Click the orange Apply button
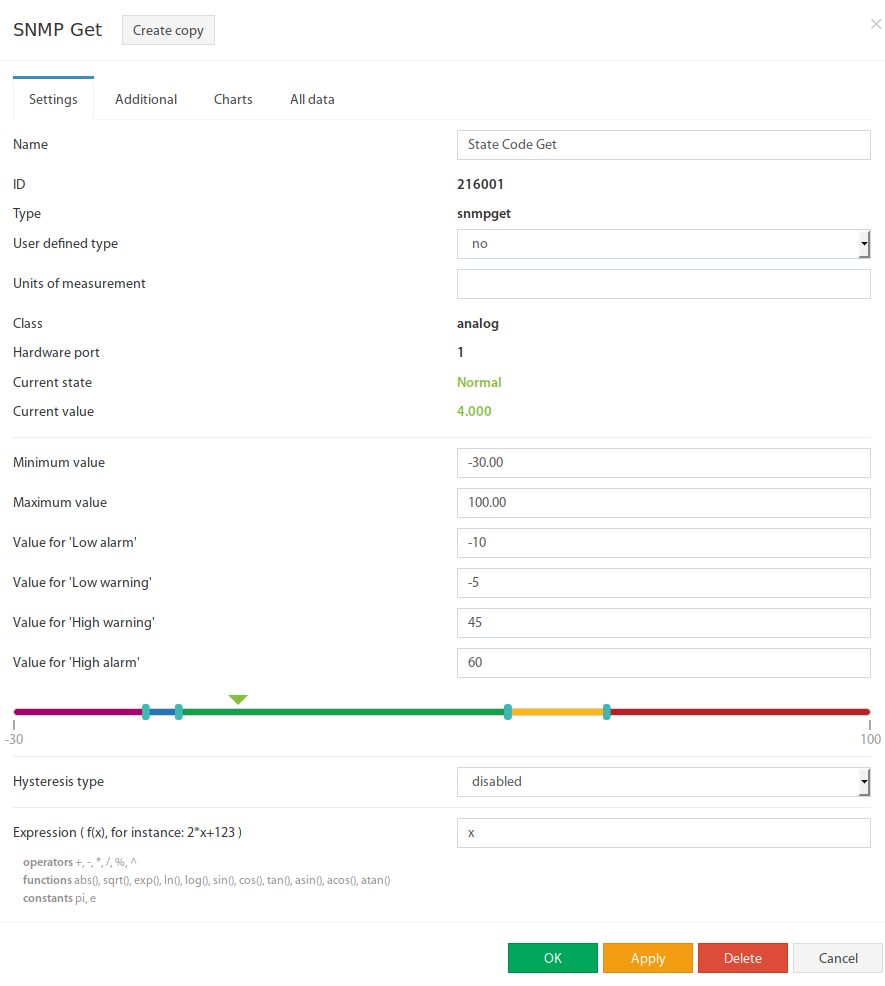The width and height of the screenshot is (885, 986). click(647, 958)
